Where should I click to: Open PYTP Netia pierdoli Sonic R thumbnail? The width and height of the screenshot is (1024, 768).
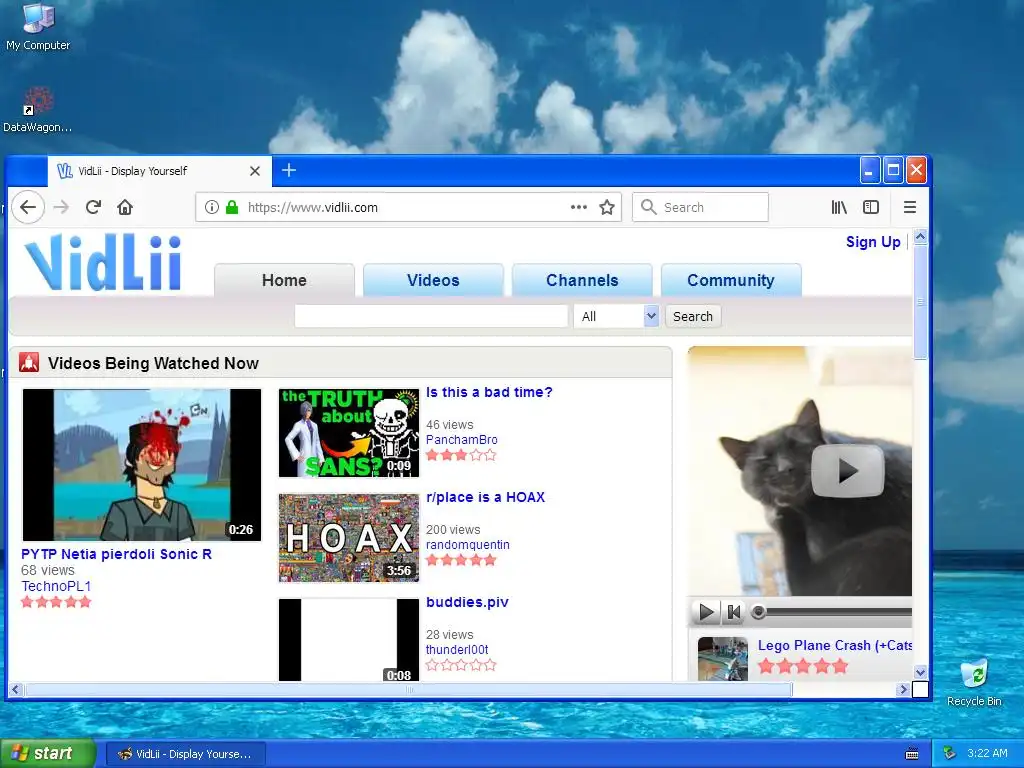(x=142, y=465)
